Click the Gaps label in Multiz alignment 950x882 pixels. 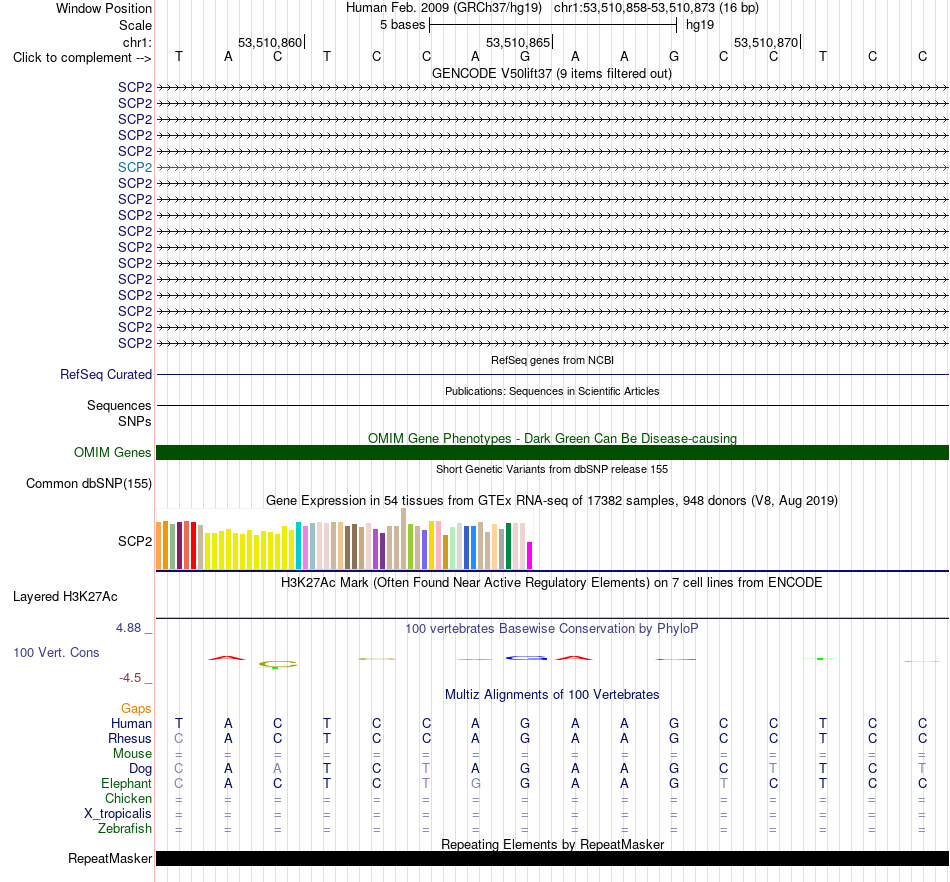tap(136, 709)
